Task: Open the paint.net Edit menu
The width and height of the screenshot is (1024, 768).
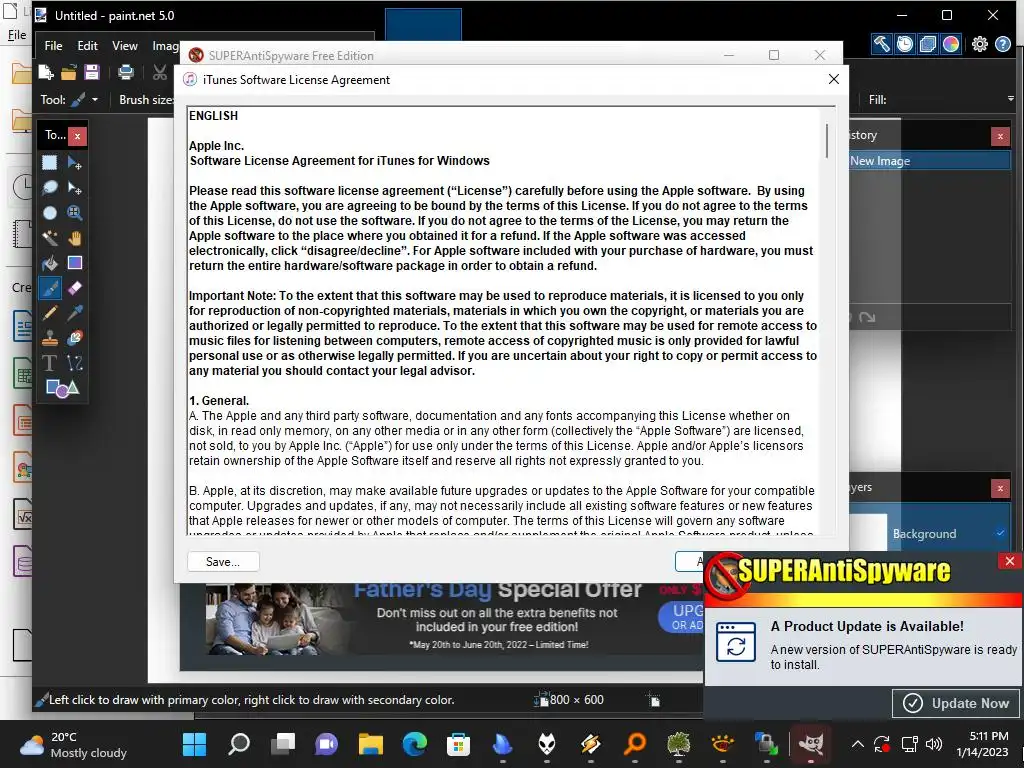Action: click(x=87, y=46)
